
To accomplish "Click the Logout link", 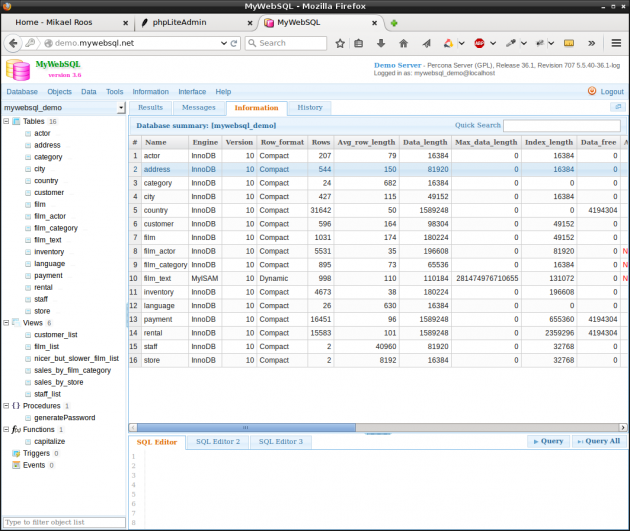I will pyautogui.click(x=612, y=92).
